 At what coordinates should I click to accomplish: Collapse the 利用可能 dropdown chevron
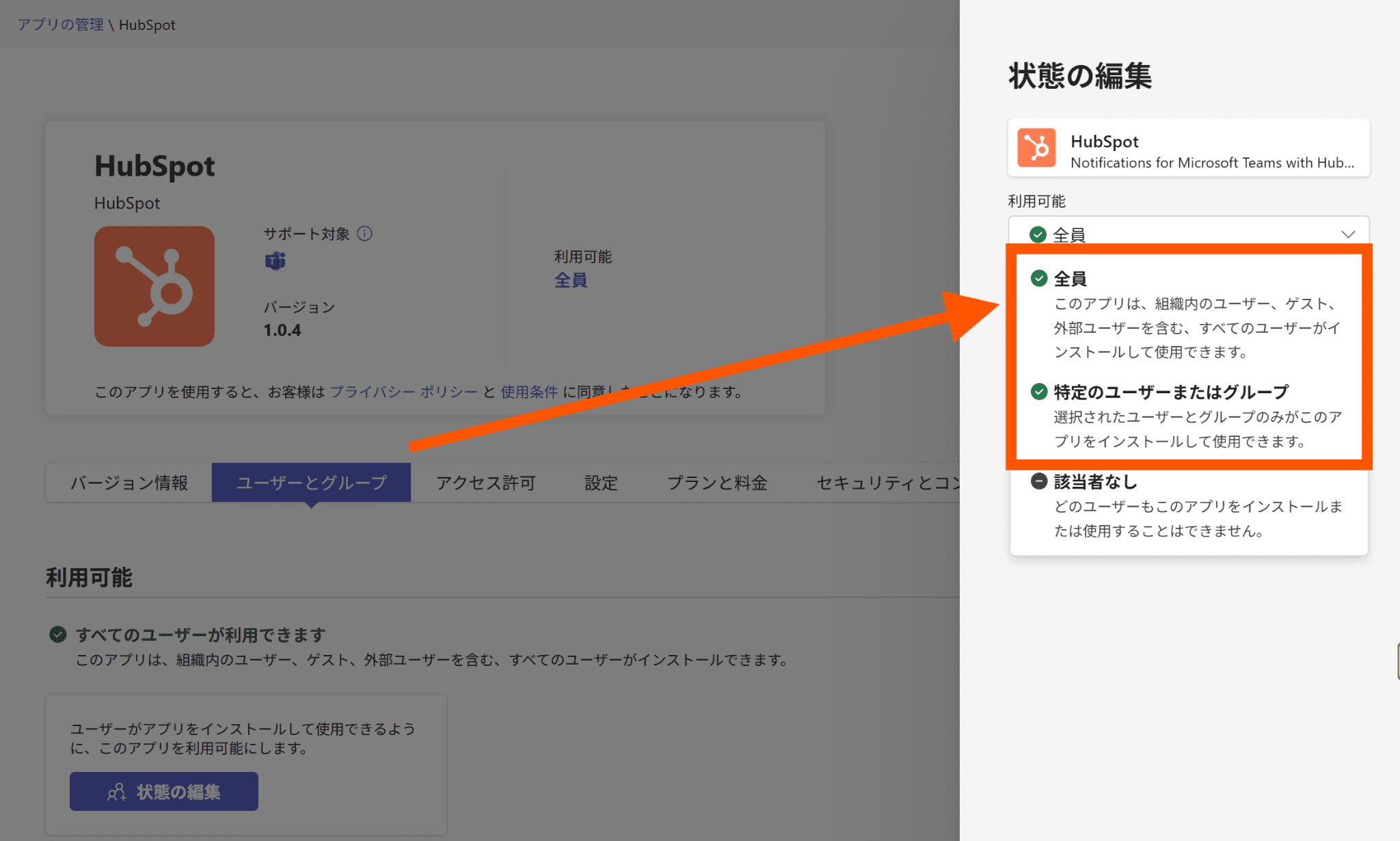pyautogui.click(x=1347, y=234)
